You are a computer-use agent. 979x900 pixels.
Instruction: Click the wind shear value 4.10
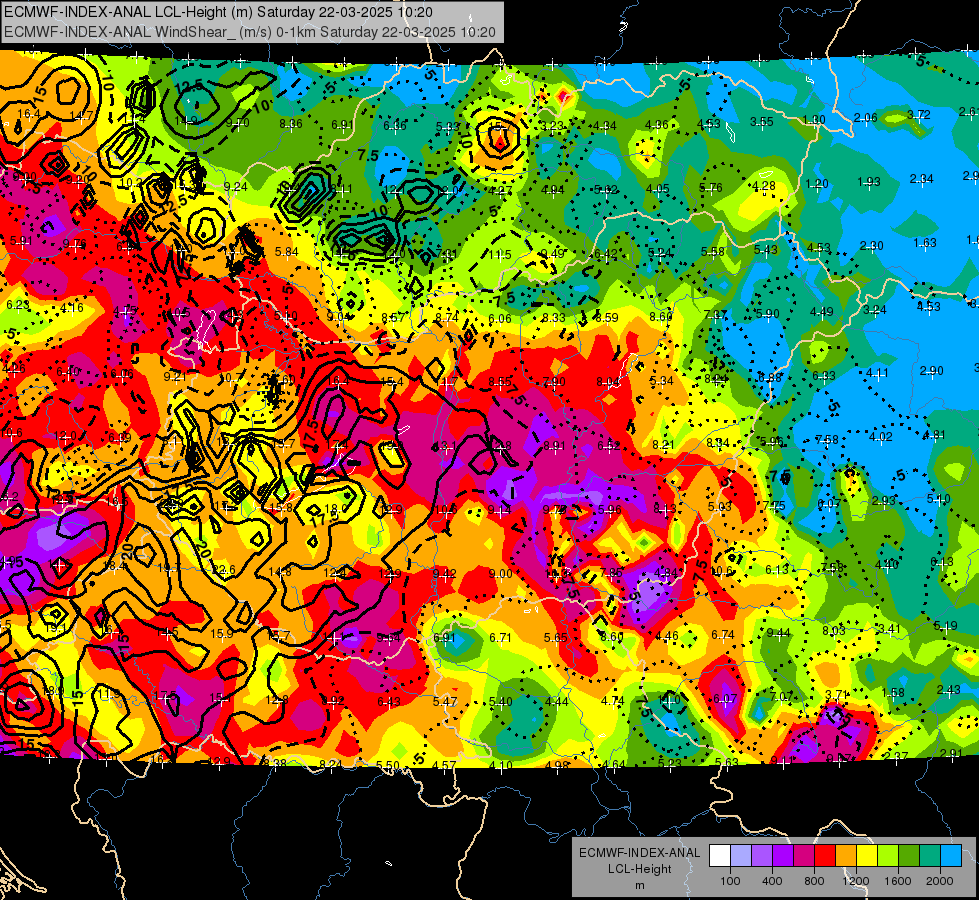[501, 764]
